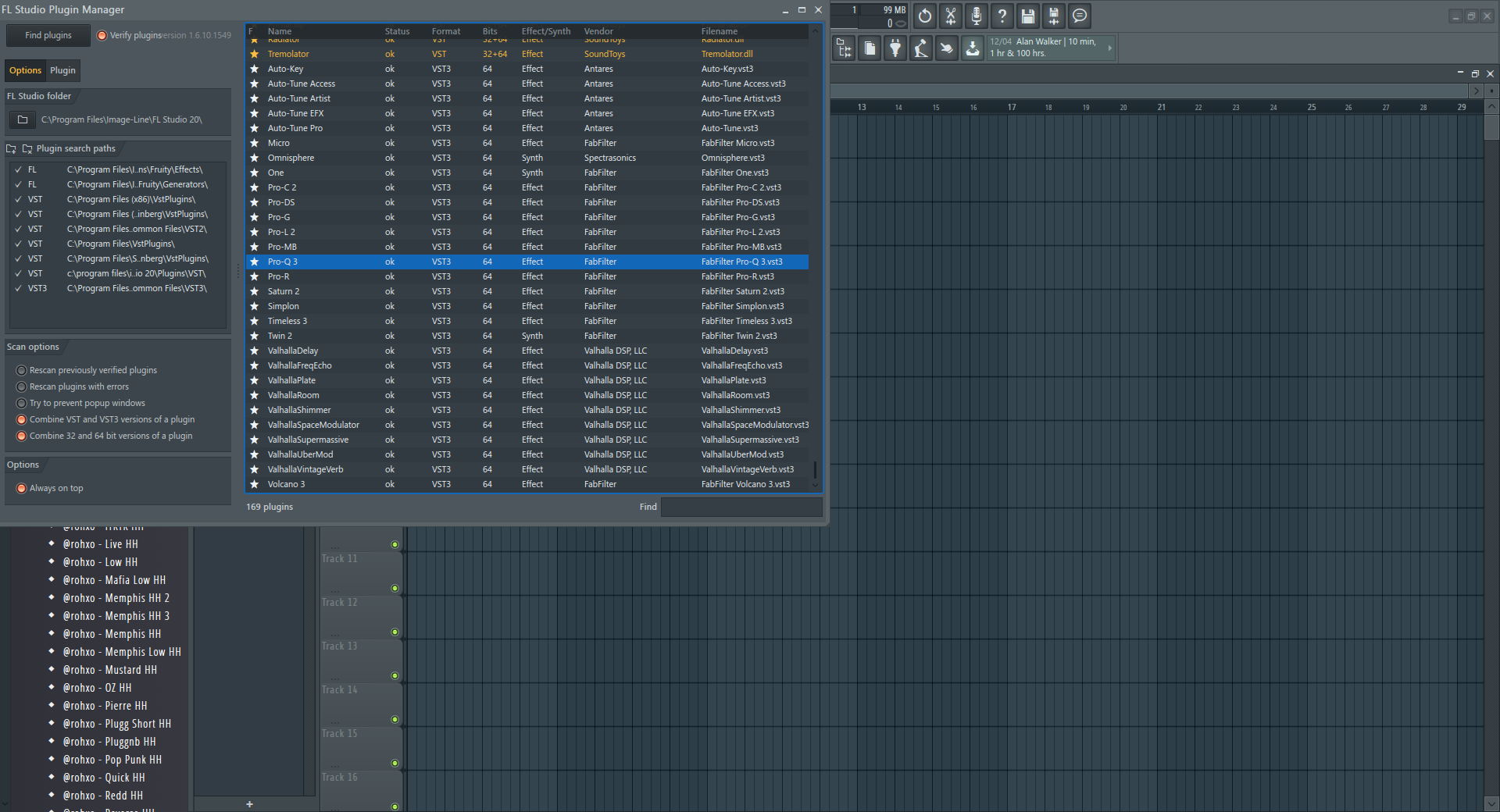
Task: Click the content download icon
Action: click(x=973, y=48)
